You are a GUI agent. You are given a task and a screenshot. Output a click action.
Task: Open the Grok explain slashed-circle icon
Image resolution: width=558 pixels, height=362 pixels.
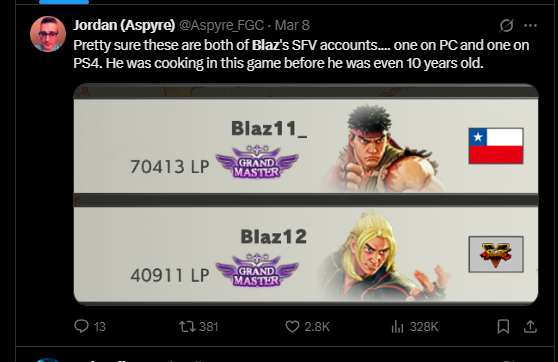(x=506, y=25)
